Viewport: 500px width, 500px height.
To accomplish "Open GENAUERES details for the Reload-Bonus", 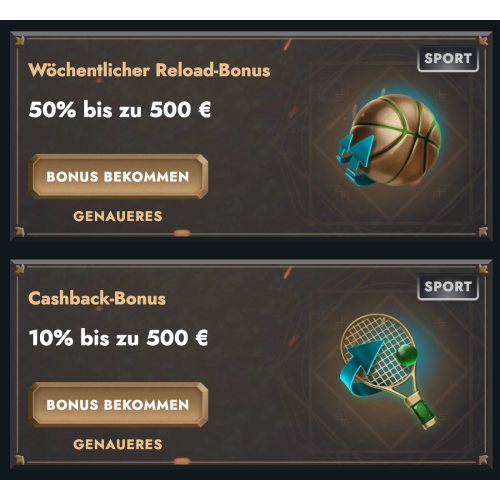I will click(x=118, y=216).
